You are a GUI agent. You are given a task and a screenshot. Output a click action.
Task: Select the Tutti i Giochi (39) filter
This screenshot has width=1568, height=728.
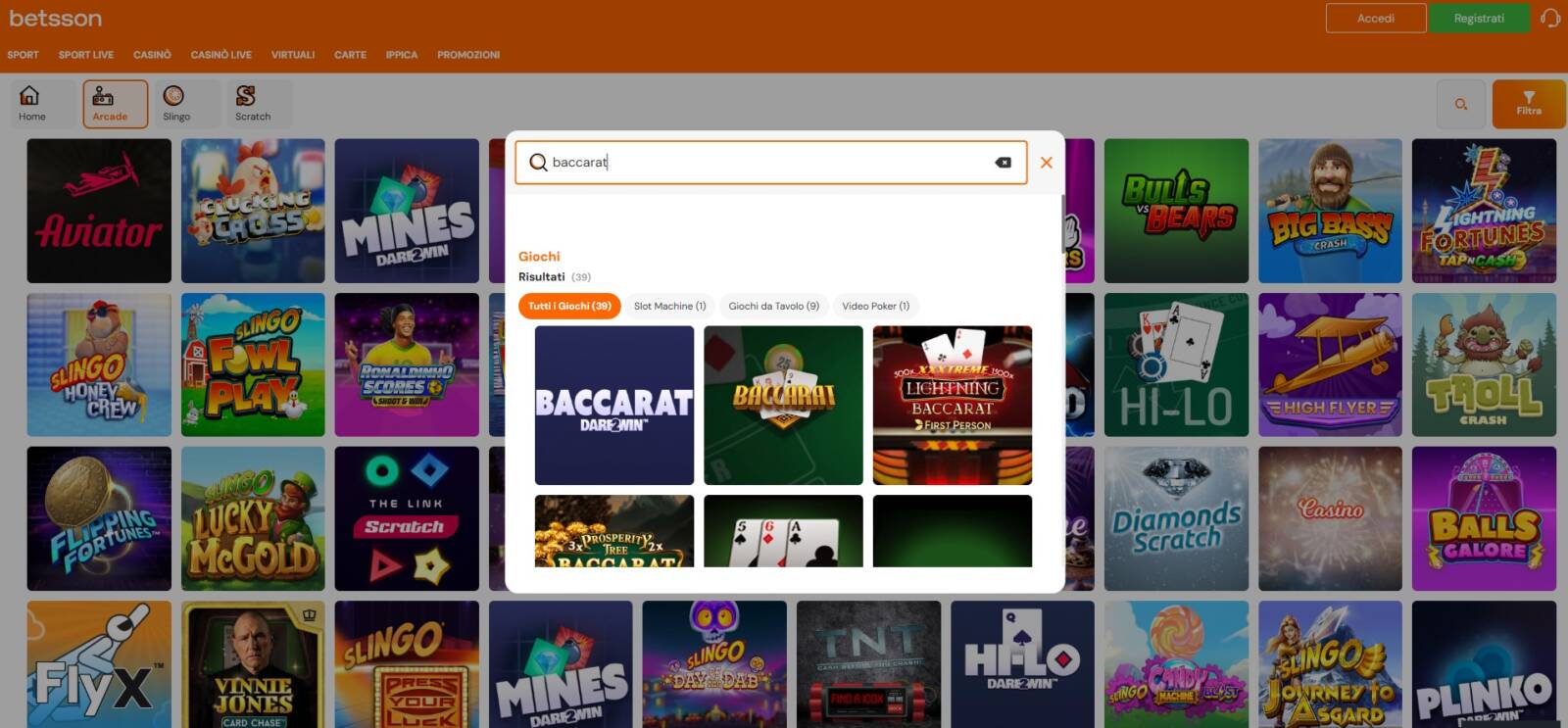[x=569, y=307]
